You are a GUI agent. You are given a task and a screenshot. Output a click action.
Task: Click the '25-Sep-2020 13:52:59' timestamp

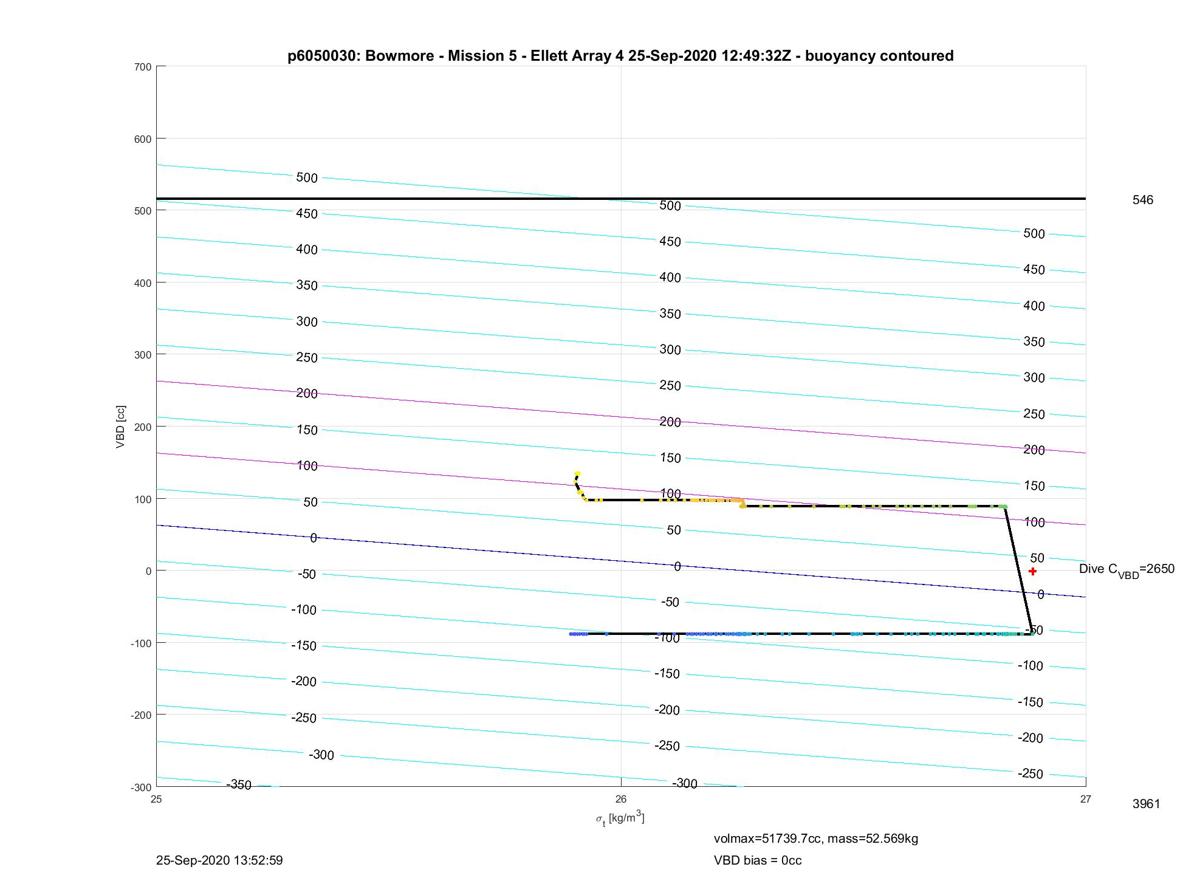click(x=219, y=860)
